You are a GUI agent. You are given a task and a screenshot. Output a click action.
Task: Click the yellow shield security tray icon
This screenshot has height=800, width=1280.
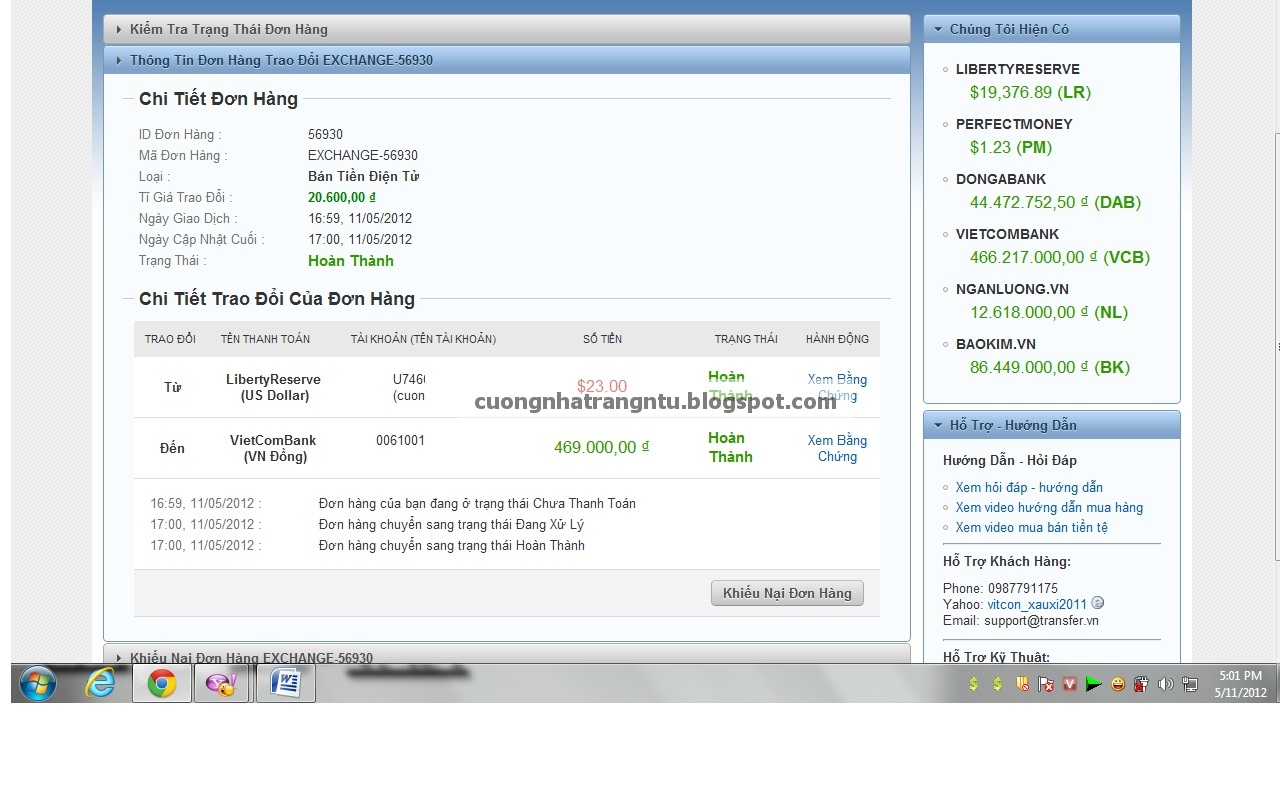pyautogui.click(x=1022, y=685)
